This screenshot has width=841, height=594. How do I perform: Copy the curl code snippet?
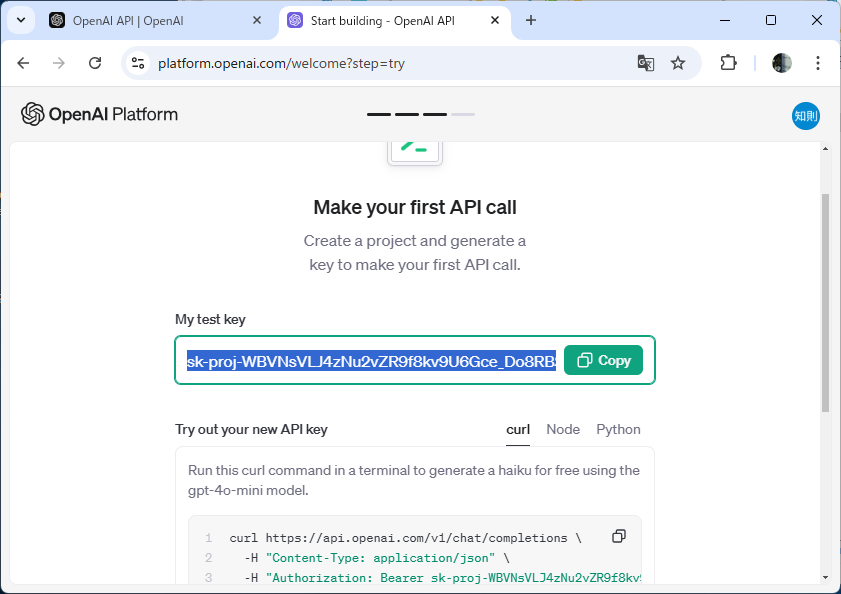click(618, 536)
